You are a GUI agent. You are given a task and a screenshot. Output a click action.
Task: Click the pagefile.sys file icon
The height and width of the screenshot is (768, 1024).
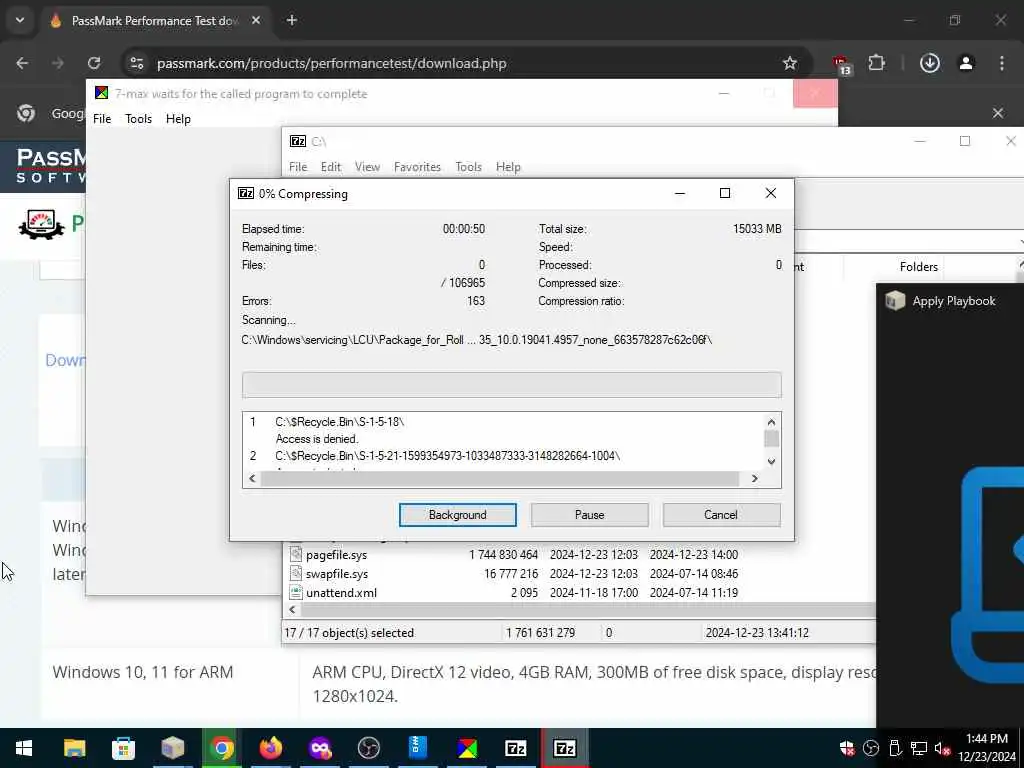[x=296, y=554]
